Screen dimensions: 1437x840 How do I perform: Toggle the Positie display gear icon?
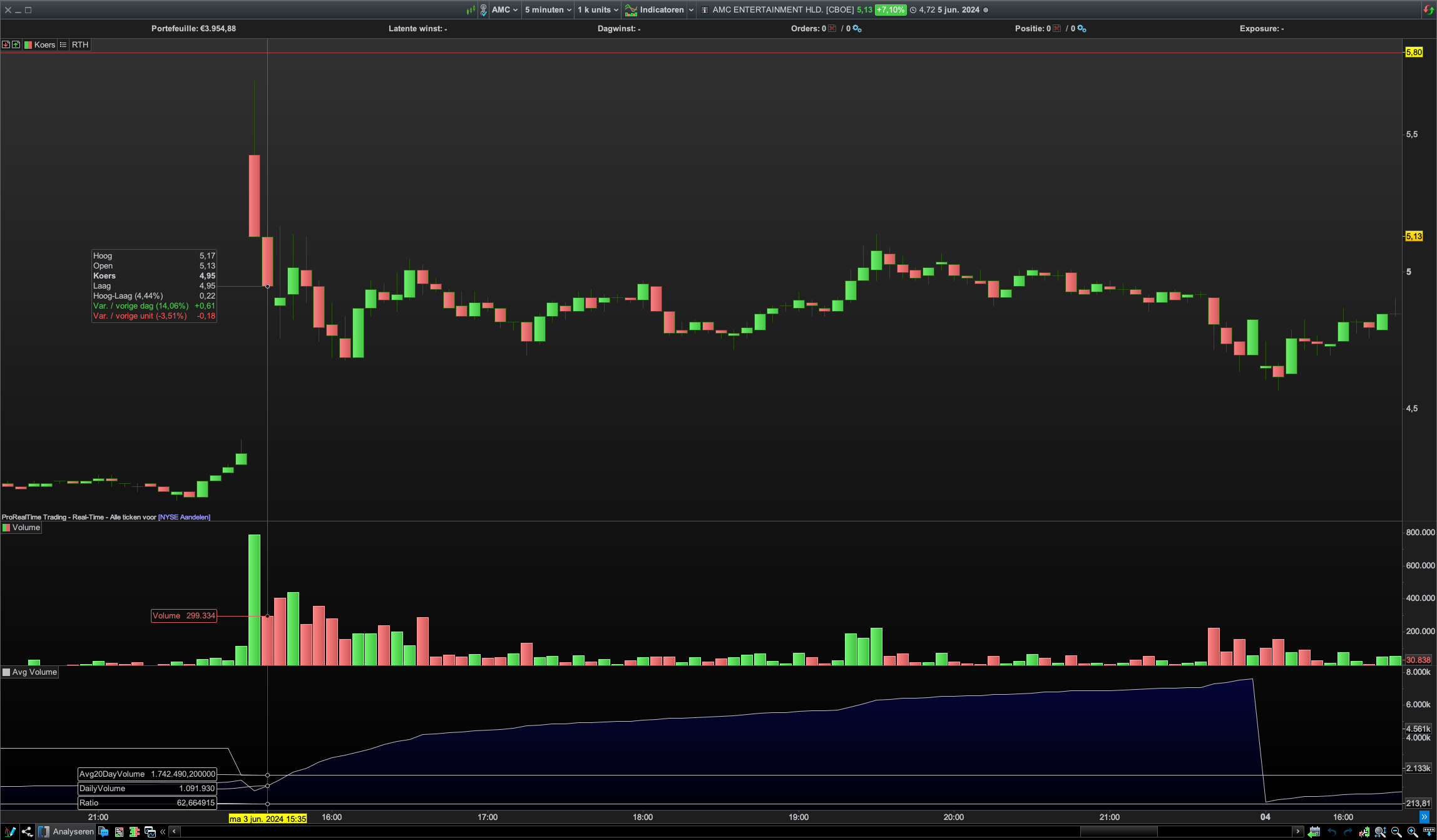pyautogui.click(x=1082, y=29)
